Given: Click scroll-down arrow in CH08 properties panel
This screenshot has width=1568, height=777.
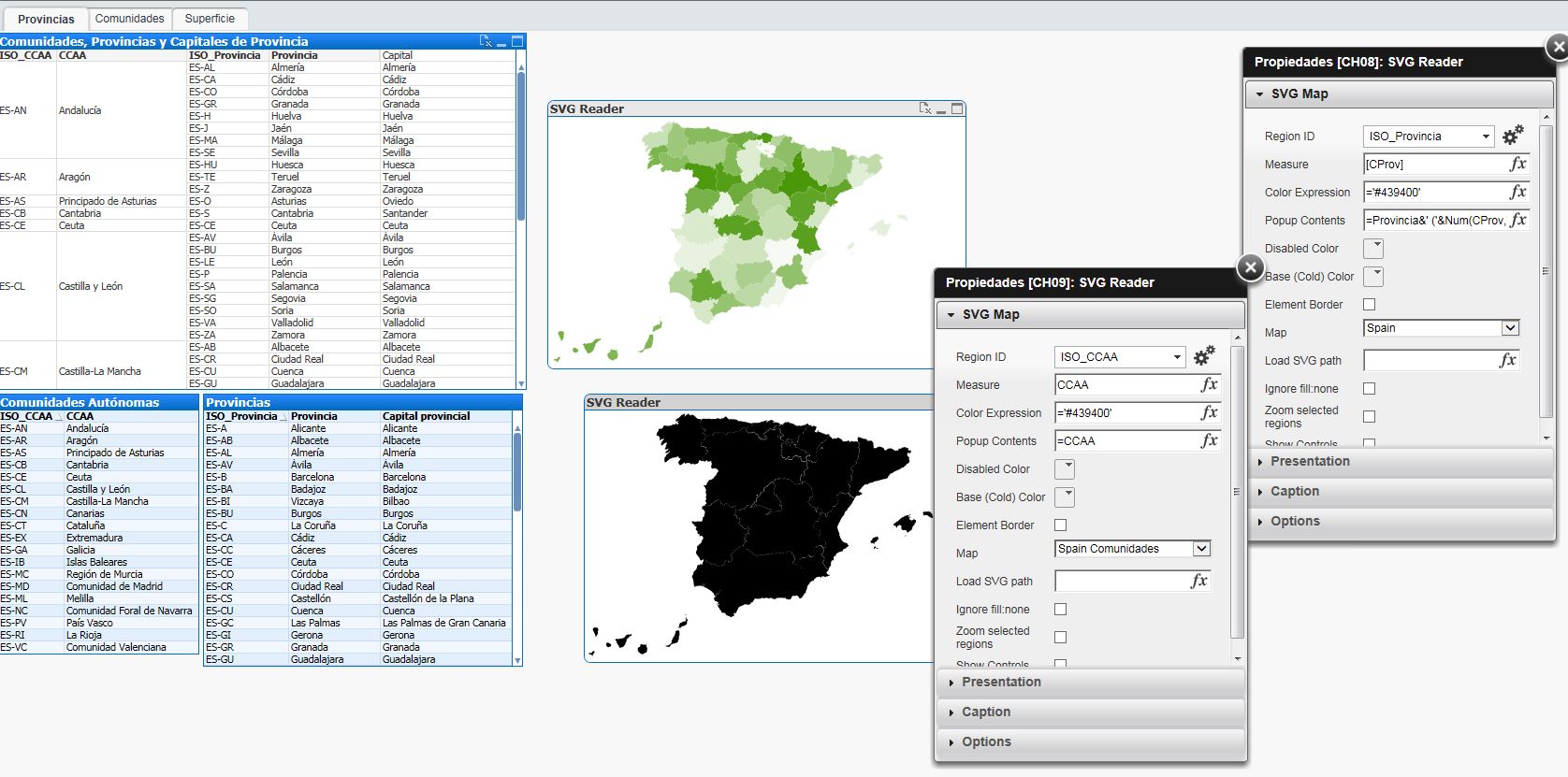Looking at the screenshot, I should [x=1546, y=438].
